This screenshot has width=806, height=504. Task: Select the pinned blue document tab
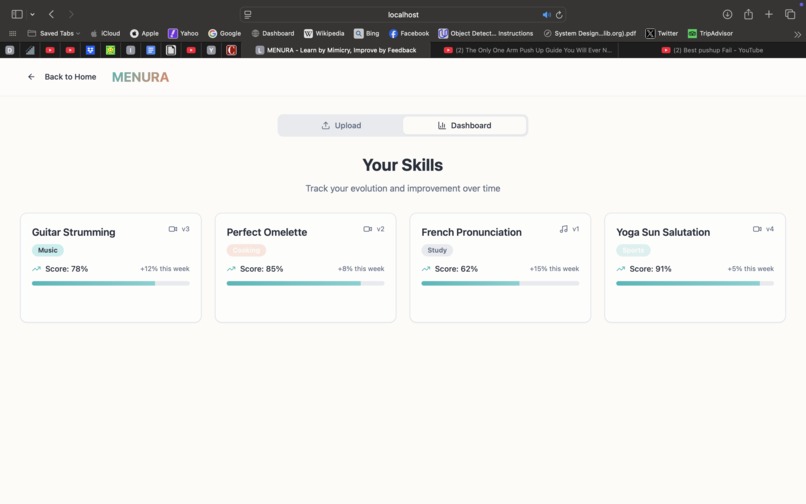[151, 50]
